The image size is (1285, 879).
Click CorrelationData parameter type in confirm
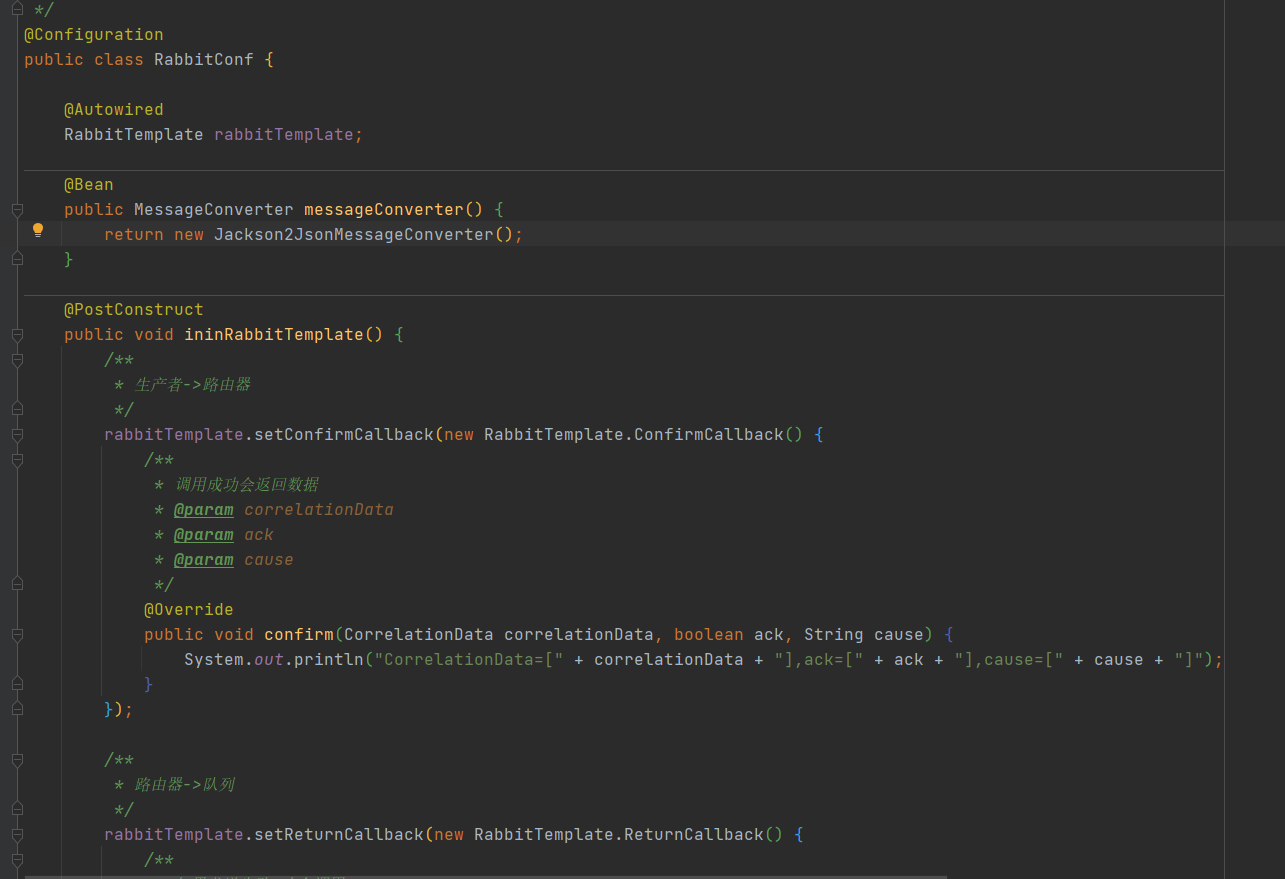click(x=419, y=635)
